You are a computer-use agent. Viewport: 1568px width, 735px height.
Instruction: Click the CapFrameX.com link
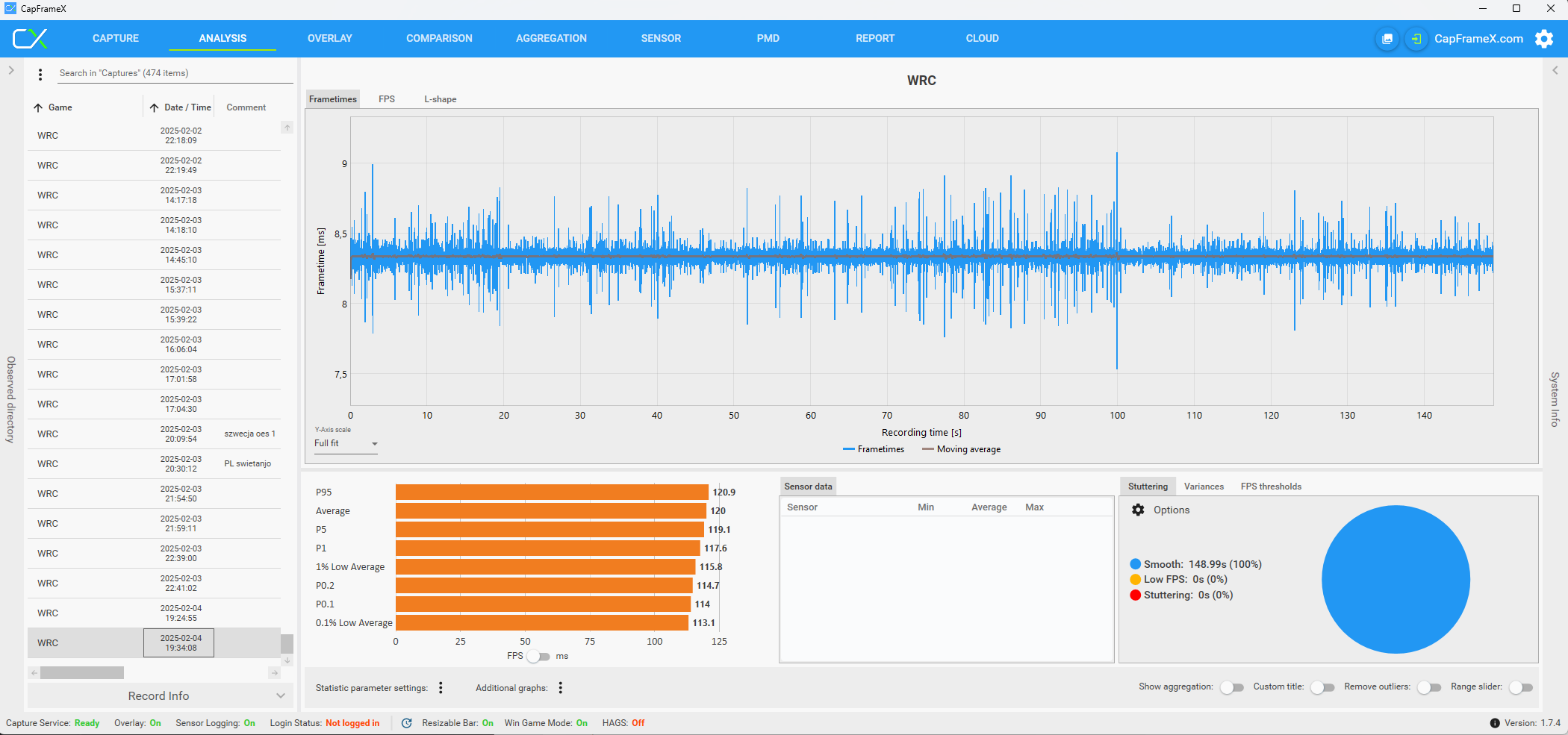[1478, 39]
